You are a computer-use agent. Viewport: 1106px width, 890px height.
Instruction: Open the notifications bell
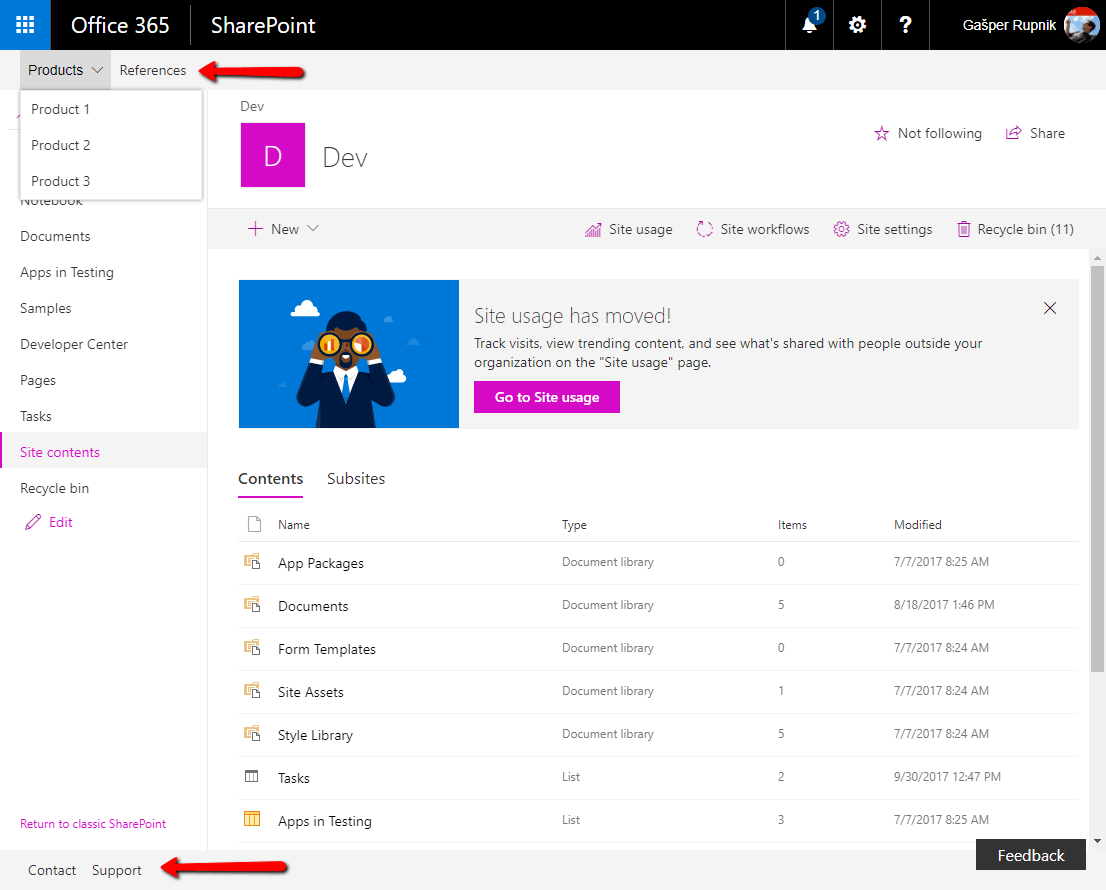click(810, 25)
